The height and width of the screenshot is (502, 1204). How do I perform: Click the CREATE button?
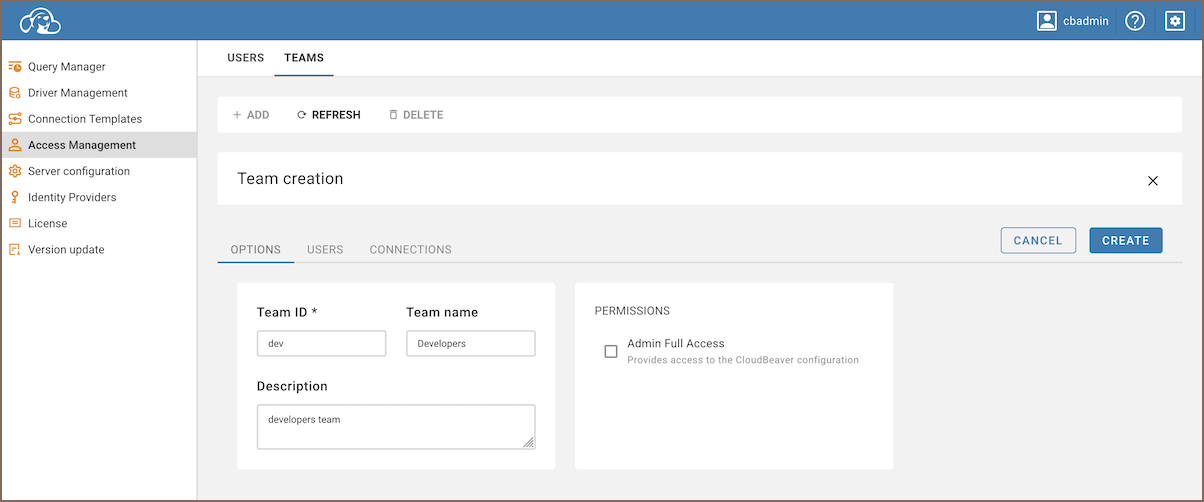coord(1126,240)
